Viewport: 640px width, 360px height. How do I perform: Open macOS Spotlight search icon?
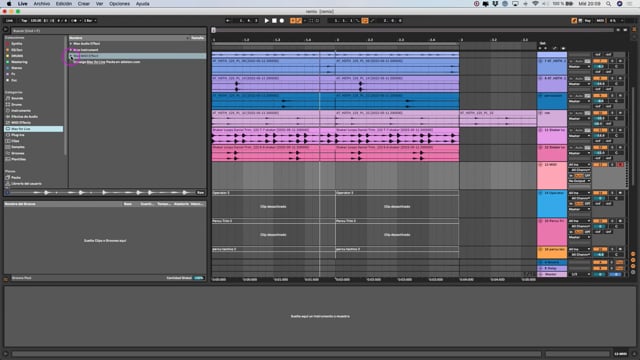609,4
